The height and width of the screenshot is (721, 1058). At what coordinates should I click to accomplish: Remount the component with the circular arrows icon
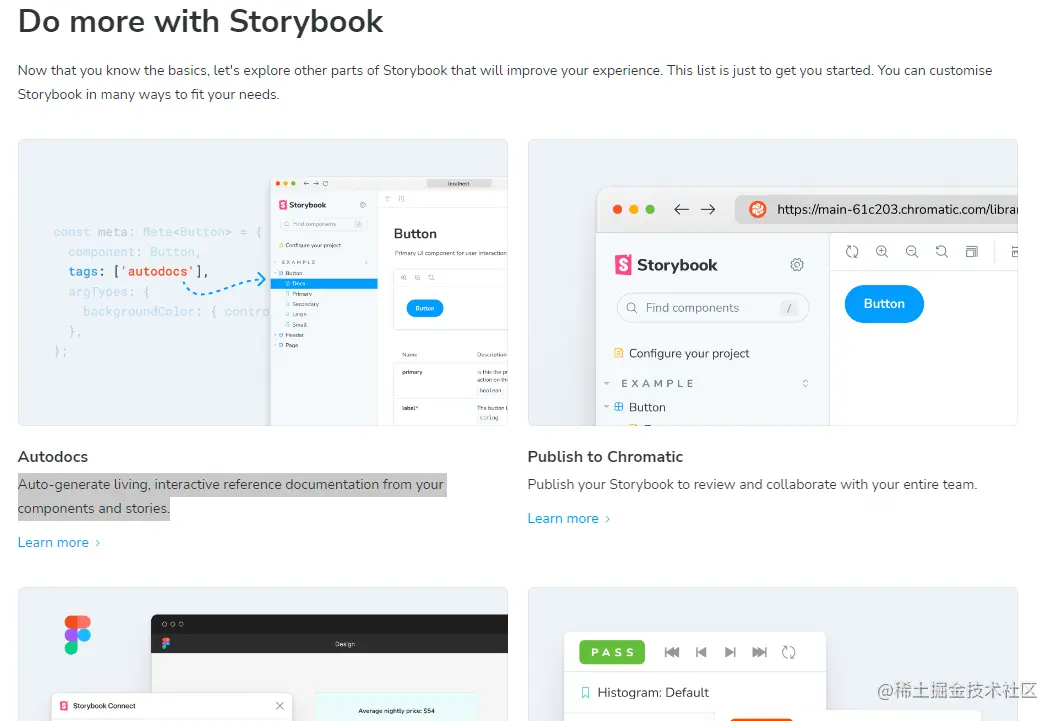click(x=851, y=251)
